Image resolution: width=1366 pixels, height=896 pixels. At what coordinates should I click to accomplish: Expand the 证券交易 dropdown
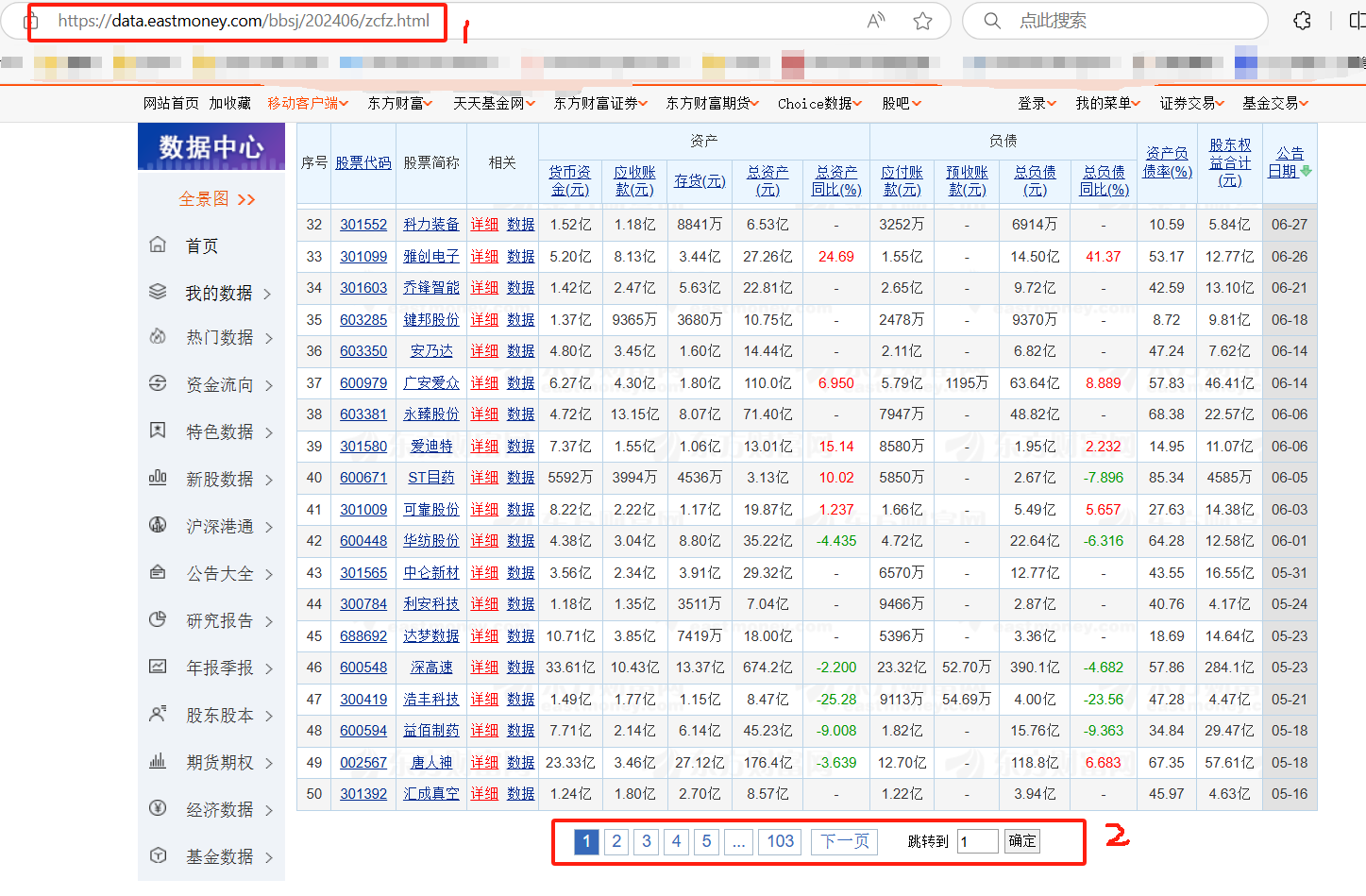tap(1192, 103)
